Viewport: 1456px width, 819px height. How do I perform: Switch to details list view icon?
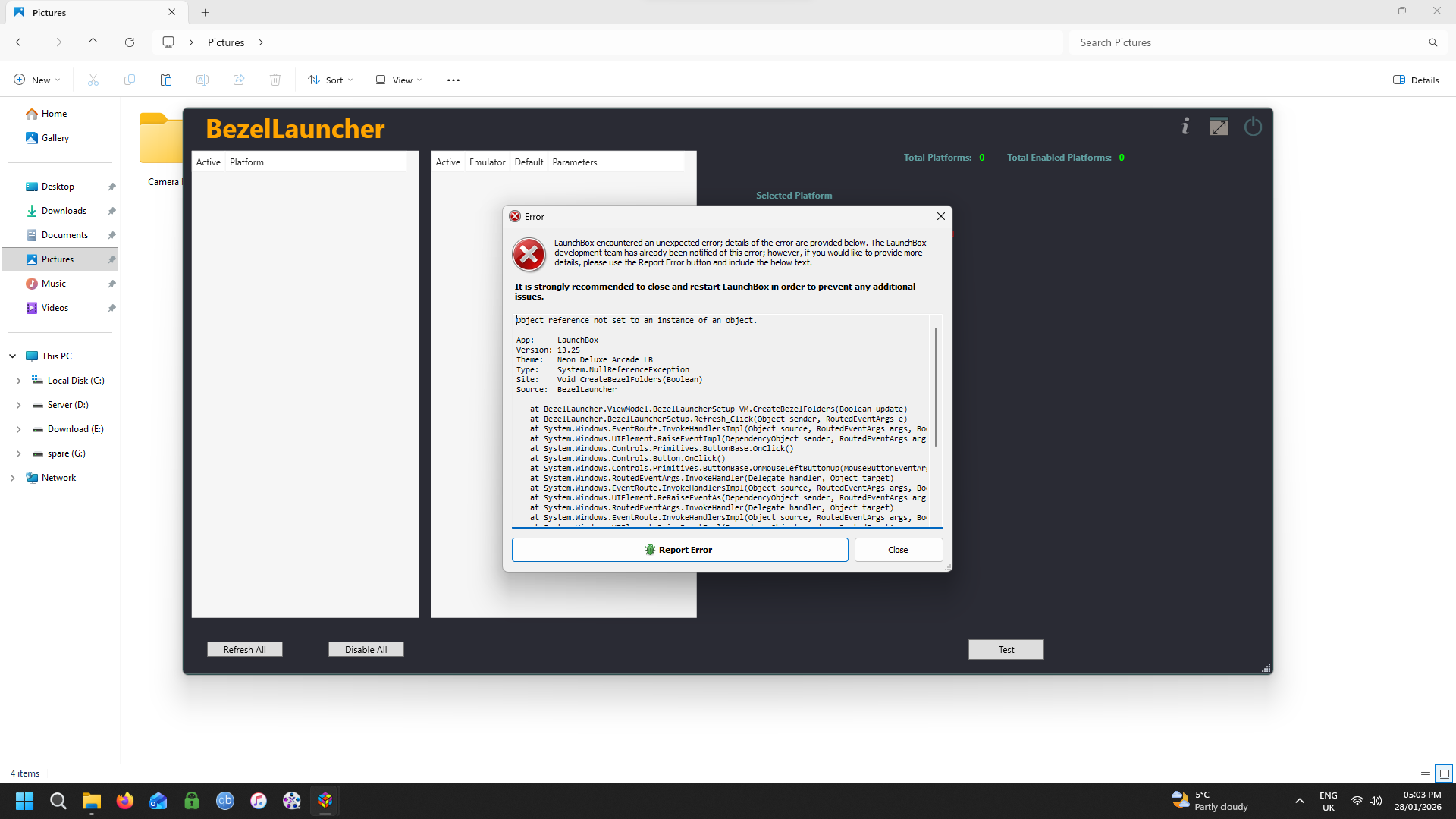click(1425, 773)
